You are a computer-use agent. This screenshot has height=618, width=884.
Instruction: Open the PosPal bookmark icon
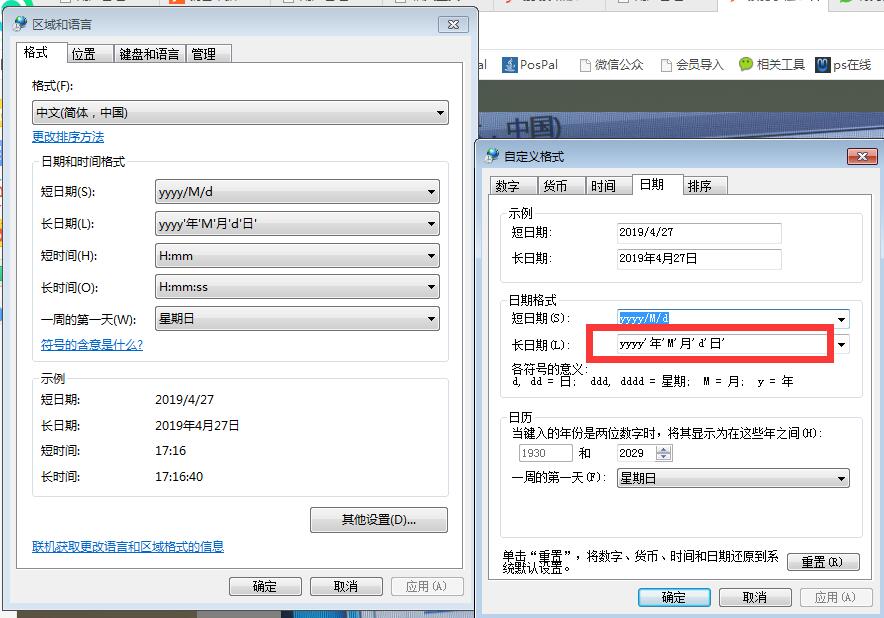coord(508,65)
